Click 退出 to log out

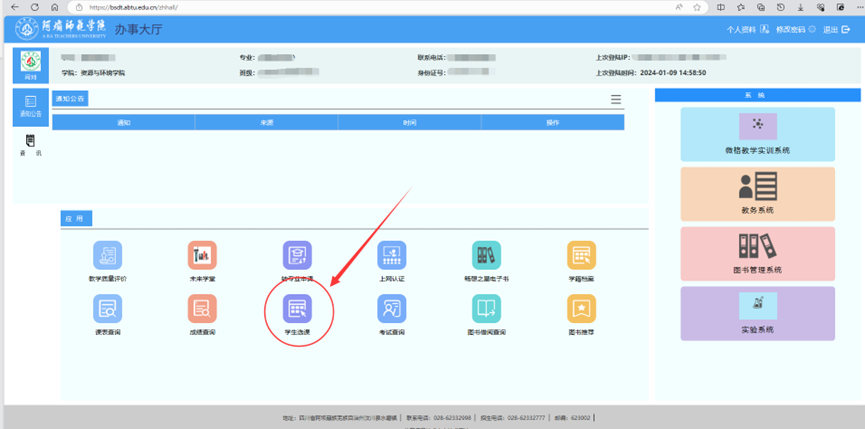click(x=835, y=30)
